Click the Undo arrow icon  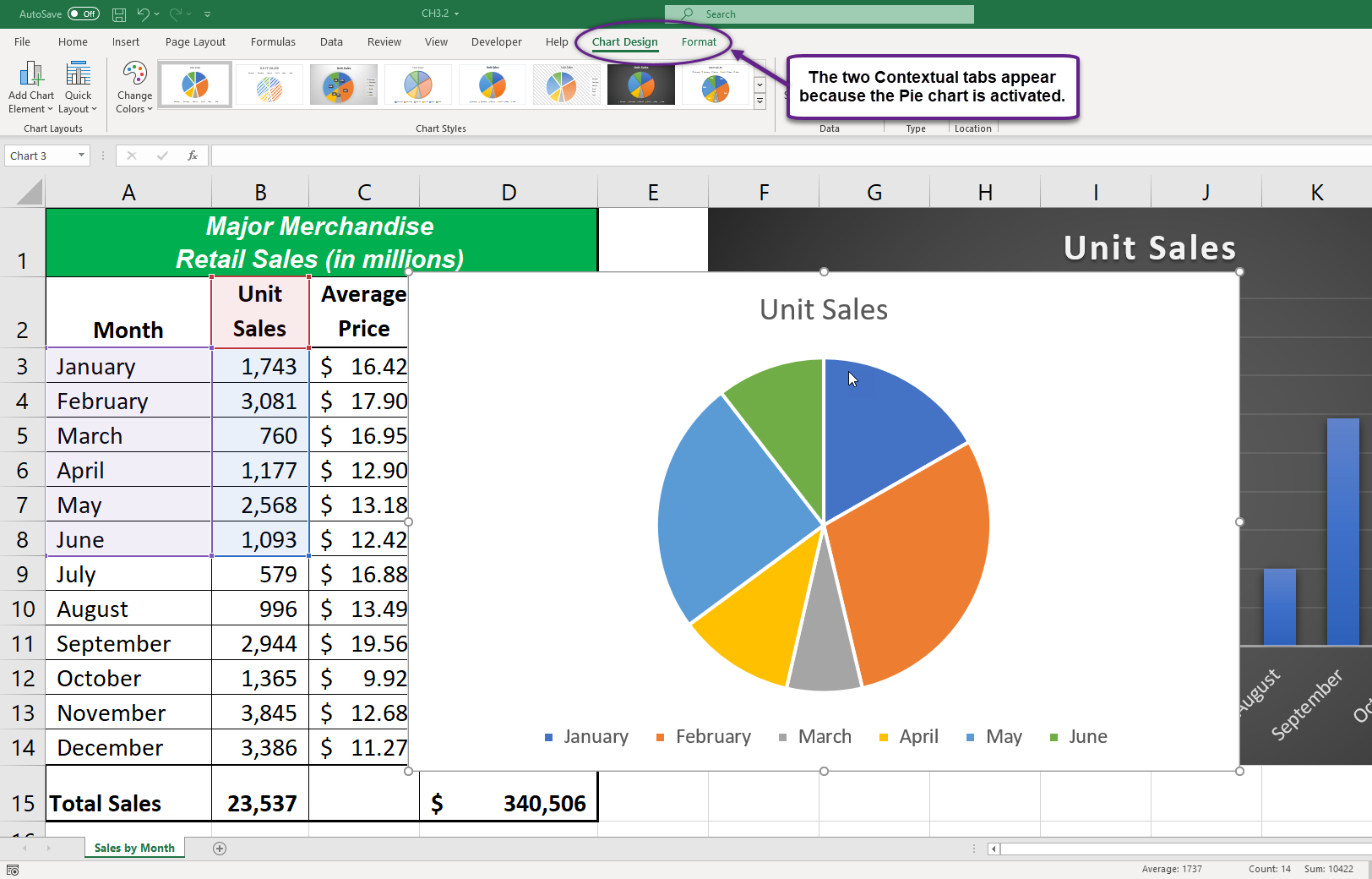[x=143, y=14]
